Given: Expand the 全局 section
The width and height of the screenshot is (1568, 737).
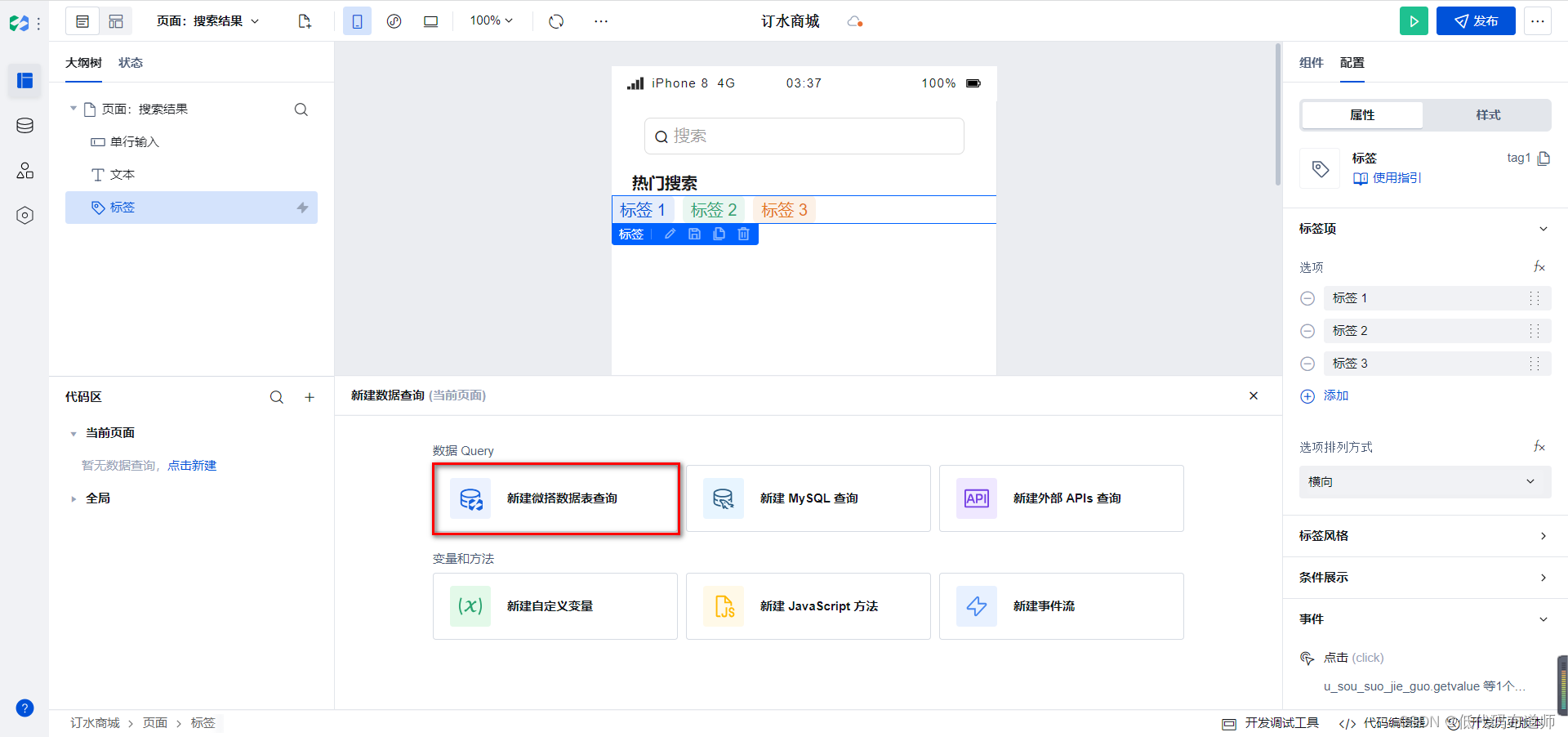Looking at the screenshot, I should 73,498.
